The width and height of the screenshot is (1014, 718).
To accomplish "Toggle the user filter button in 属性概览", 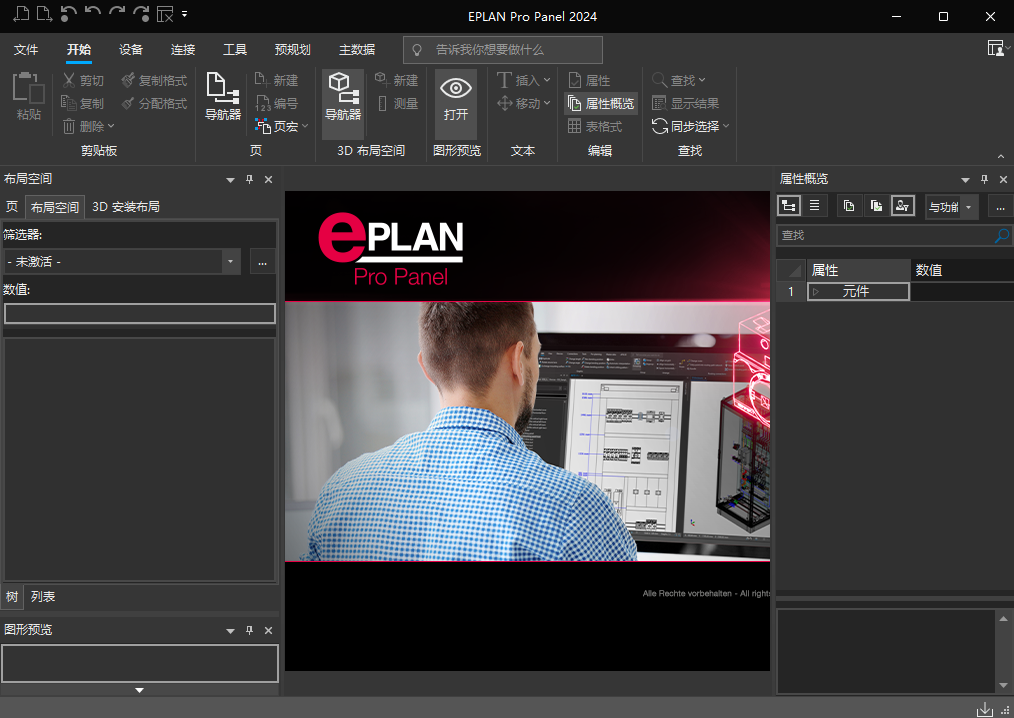I will point(902,206).
